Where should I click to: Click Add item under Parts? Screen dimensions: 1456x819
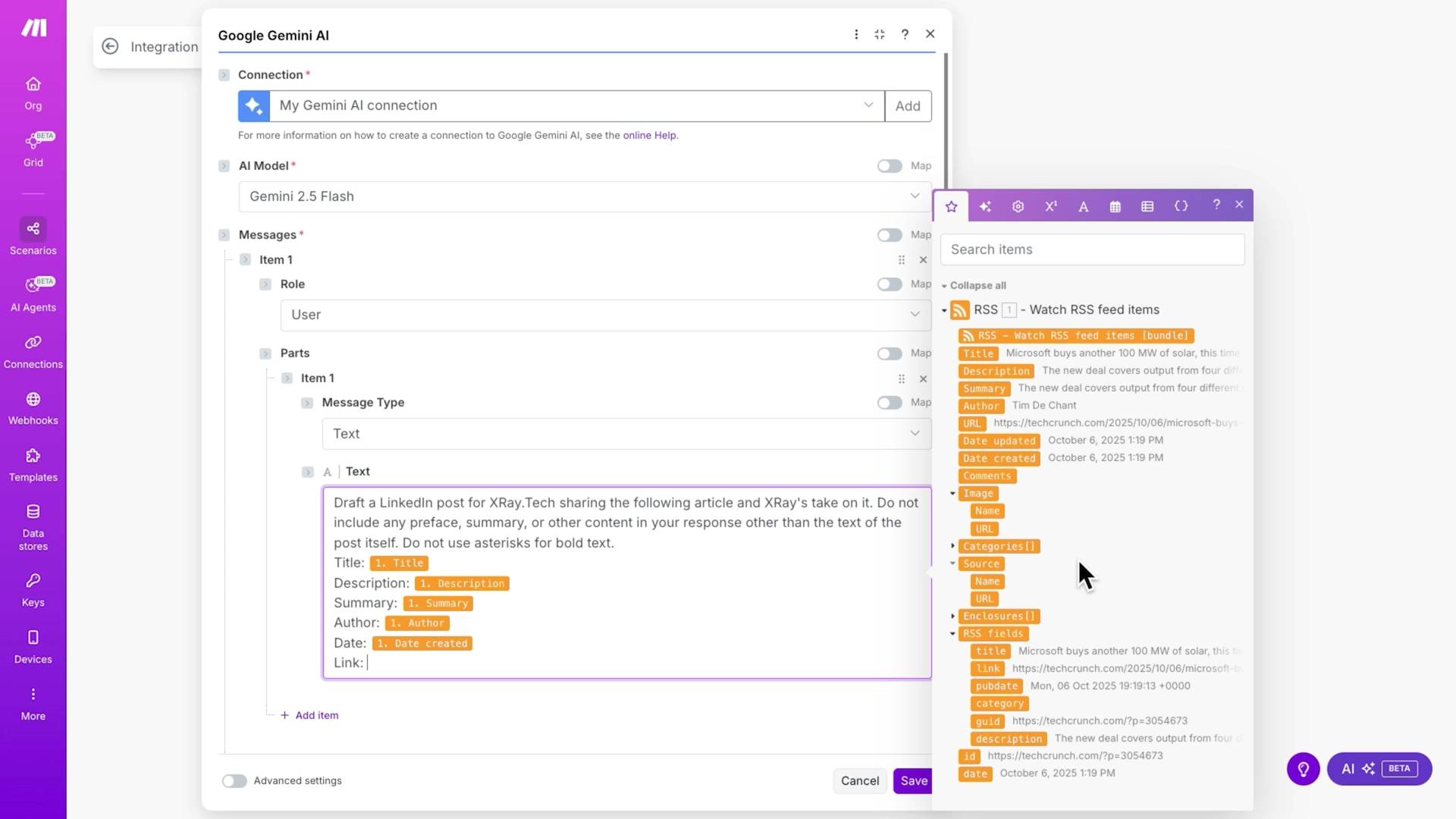point(309,715)
